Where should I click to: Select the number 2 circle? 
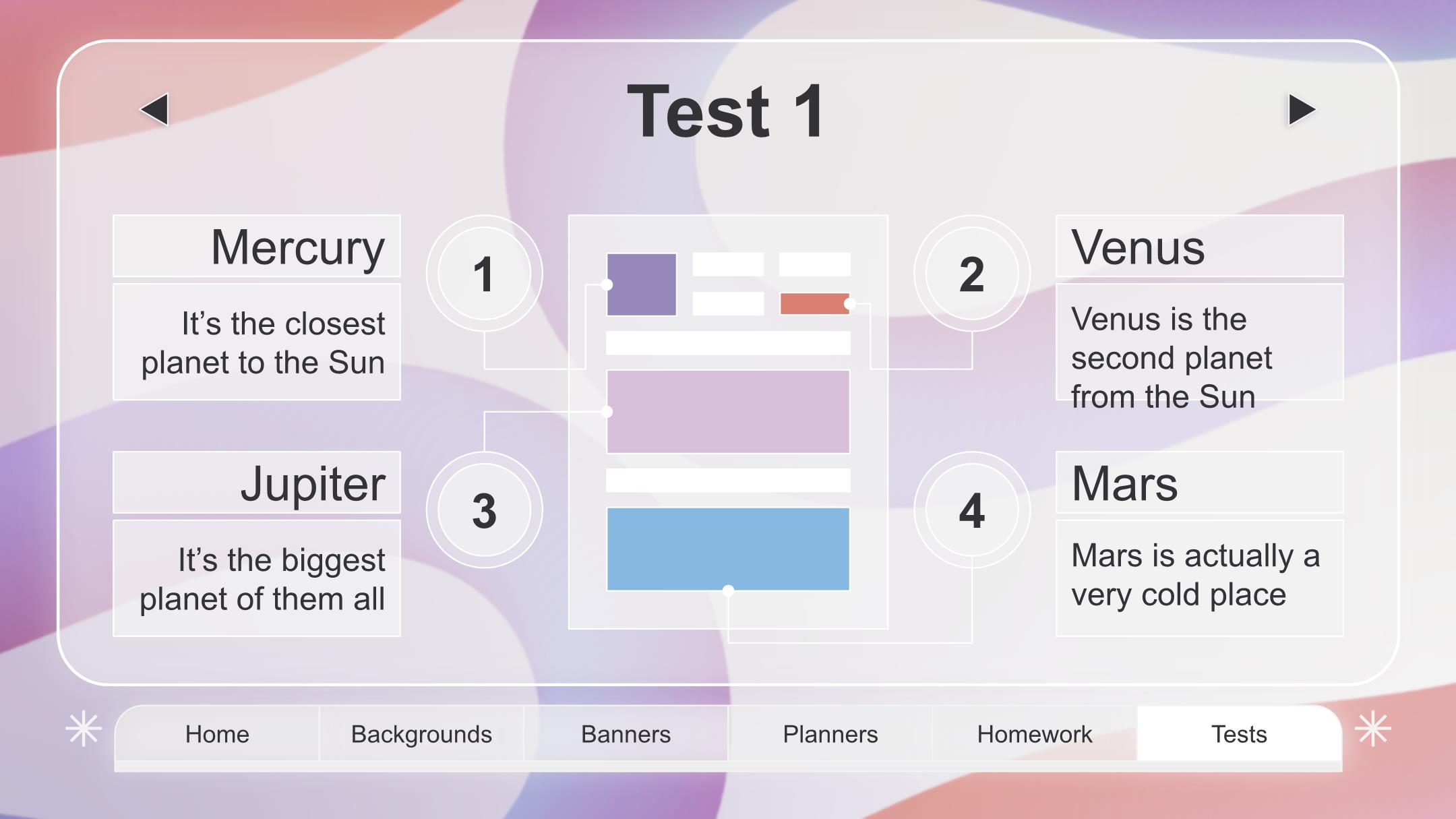tap(971, 274)
